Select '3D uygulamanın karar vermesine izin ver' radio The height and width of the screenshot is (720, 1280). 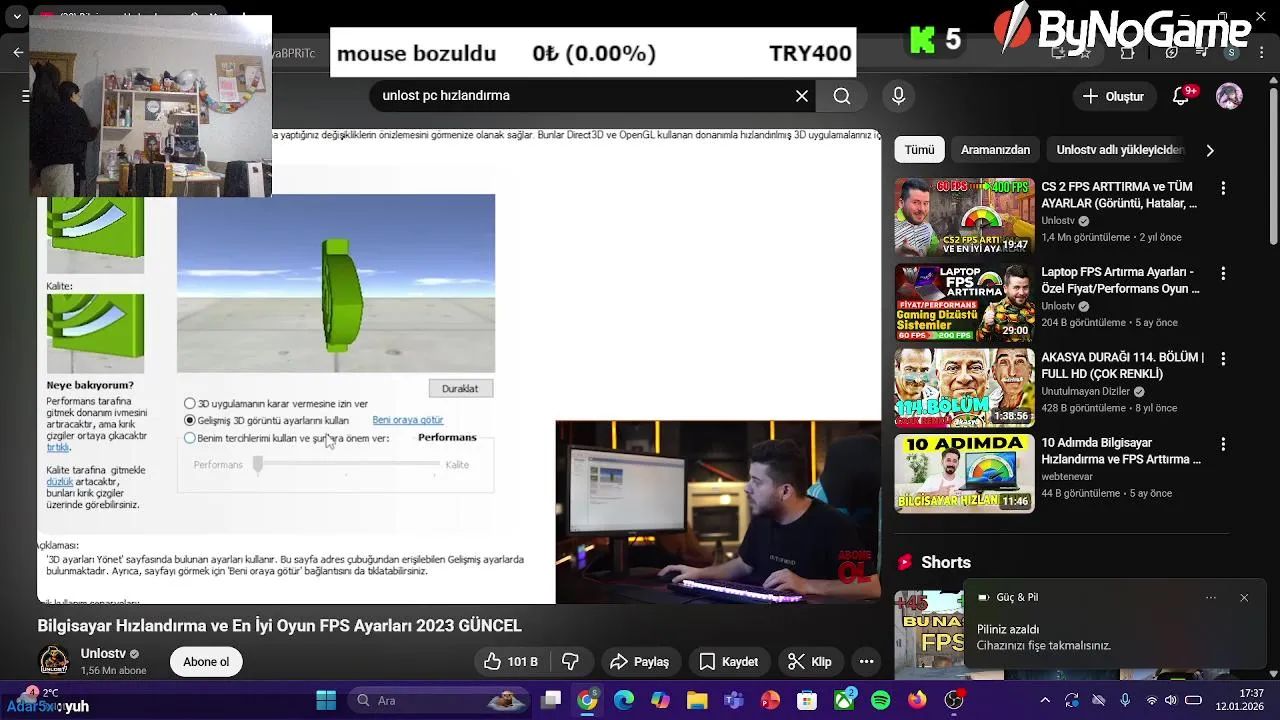(190, 404)
